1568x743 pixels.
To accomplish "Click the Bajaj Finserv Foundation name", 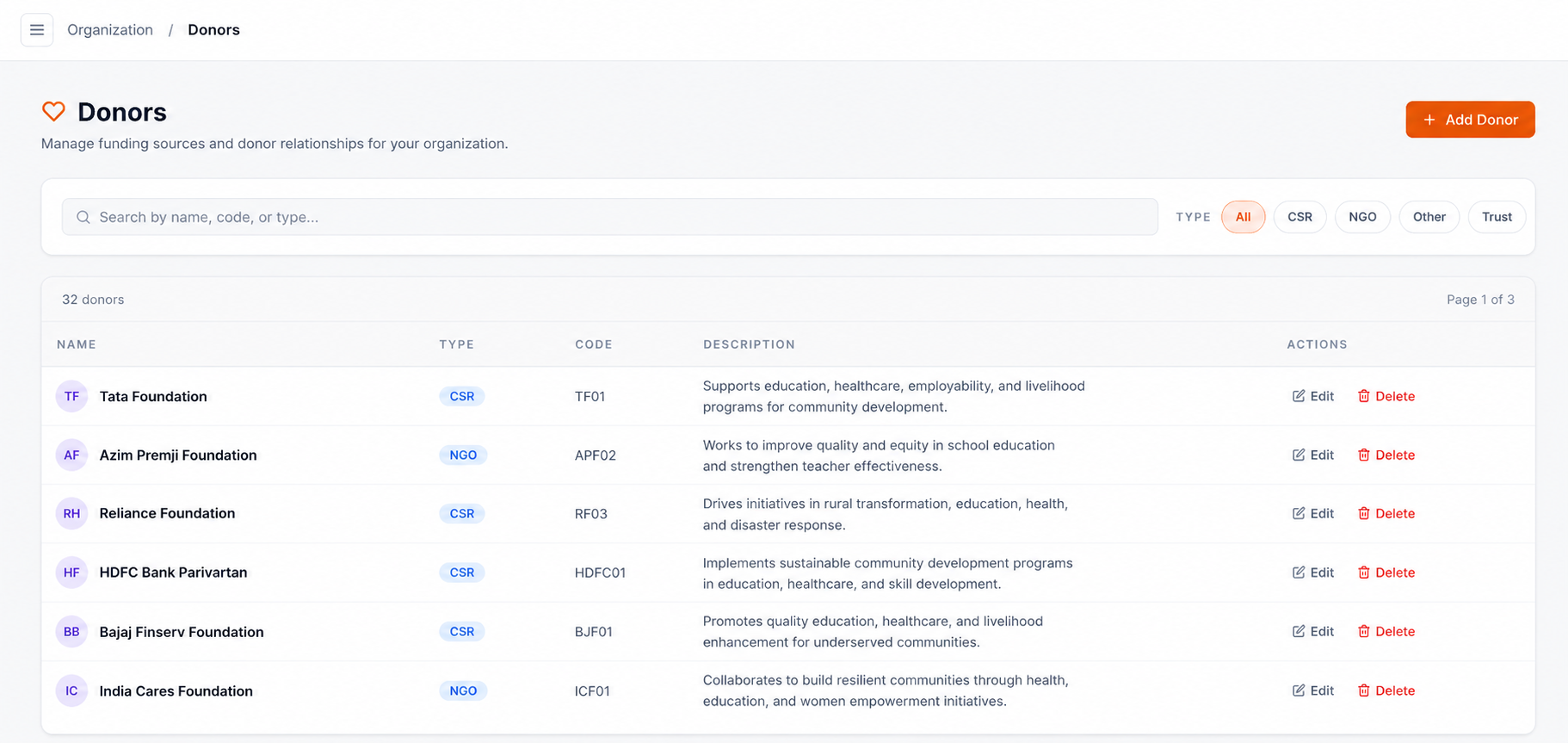I will click(182, 631).
